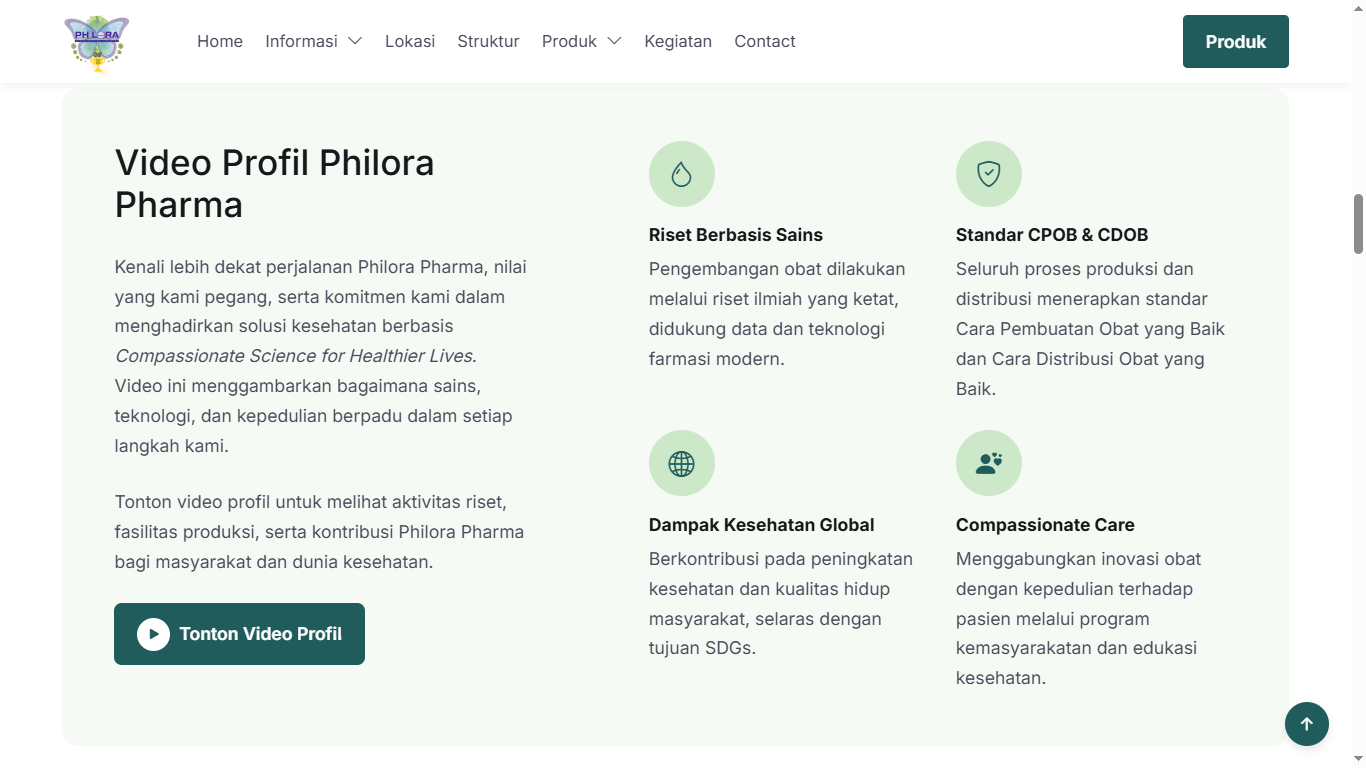This screenshot has width=1366, height=768.
Task: Click the Tonton Video Profil button
Action: pyautogui.click(x=239, y=634)
